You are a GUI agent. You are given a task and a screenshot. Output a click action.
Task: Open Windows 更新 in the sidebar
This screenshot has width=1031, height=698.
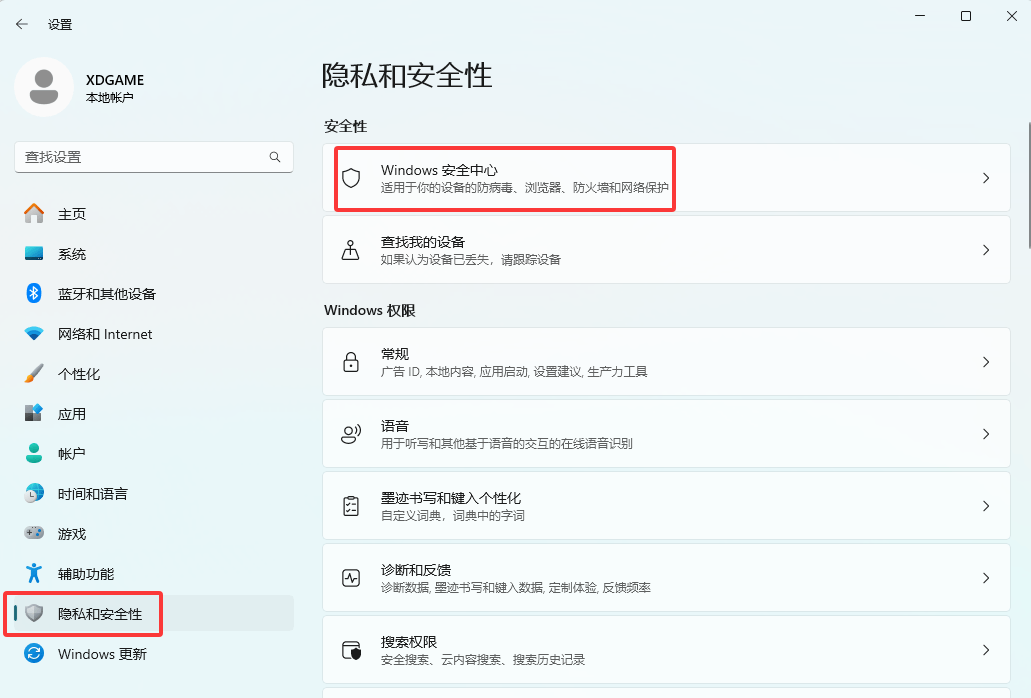pyautogui.click(x=102, y=654)
